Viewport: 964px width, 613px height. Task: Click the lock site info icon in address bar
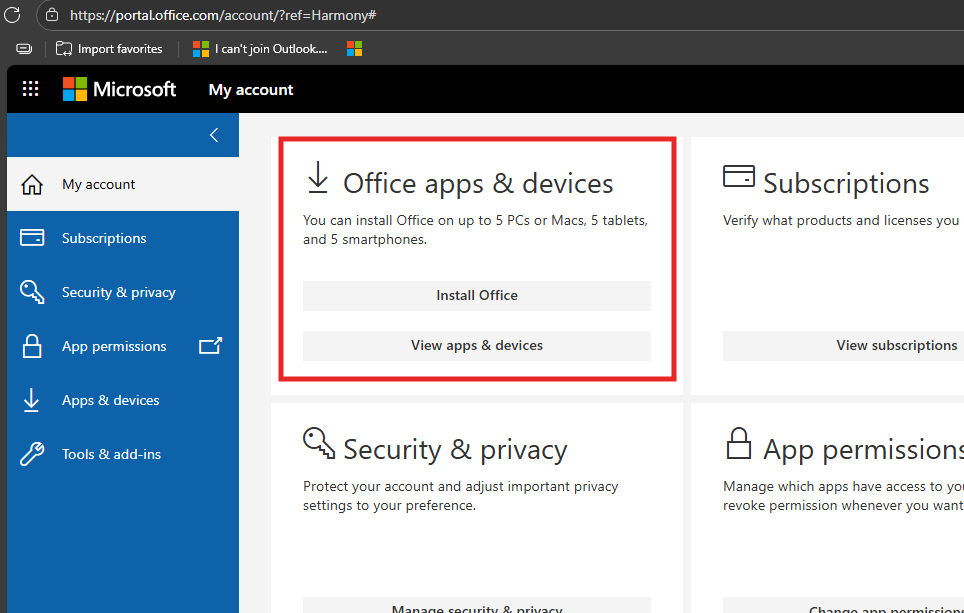52,15
